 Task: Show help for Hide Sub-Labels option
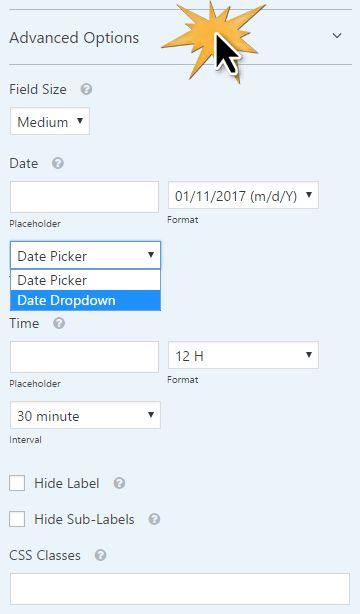pos(154,519)
